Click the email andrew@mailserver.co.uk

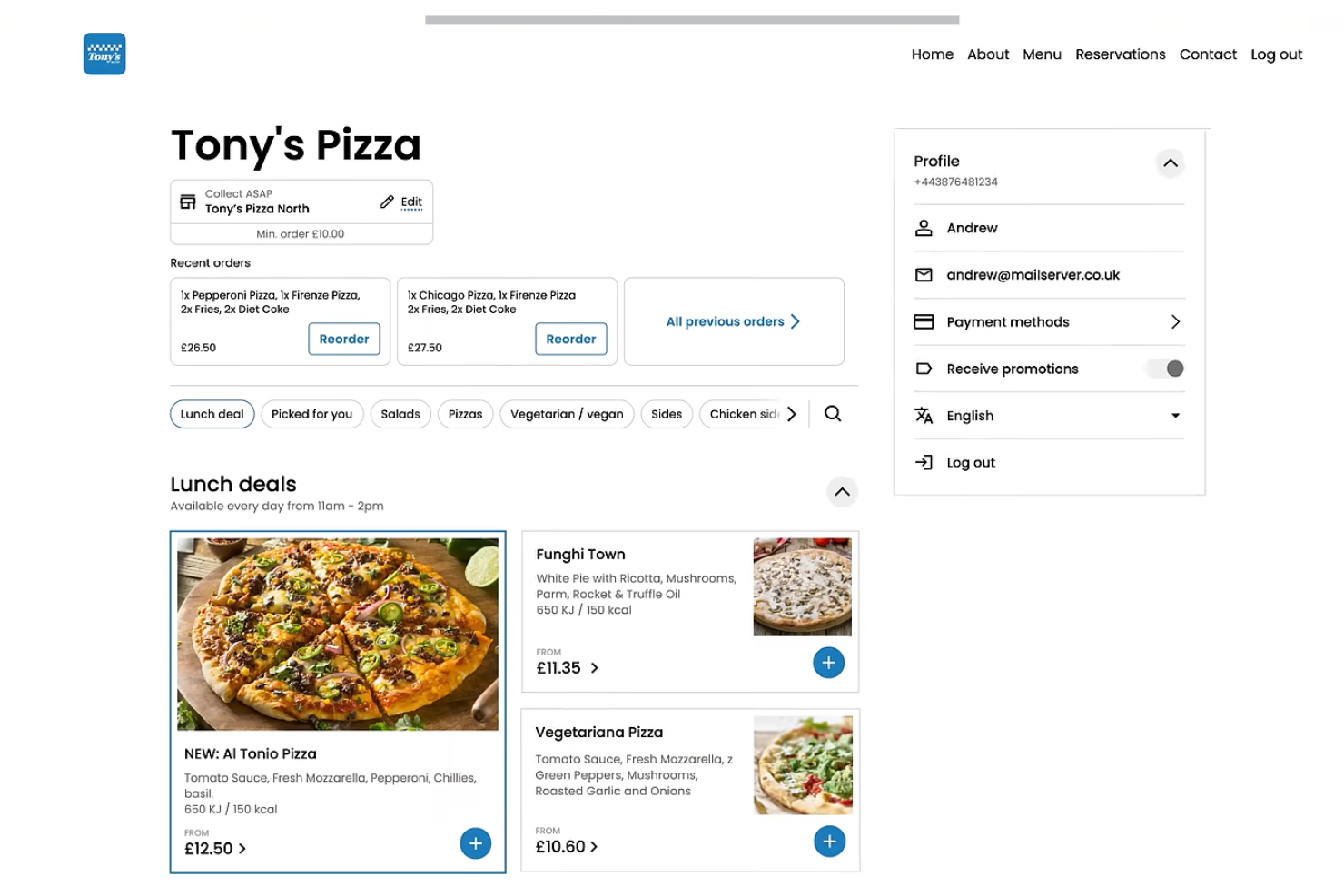[x=1033, y=275]
